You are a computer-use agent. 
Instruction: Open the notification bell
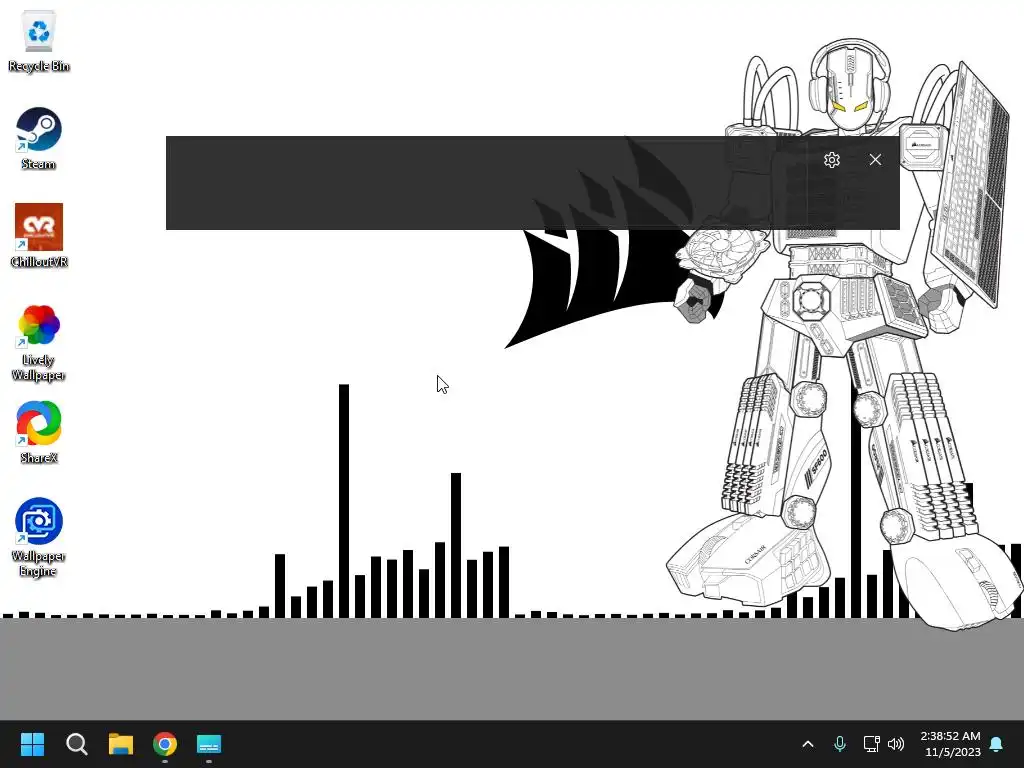pos(997,744)
